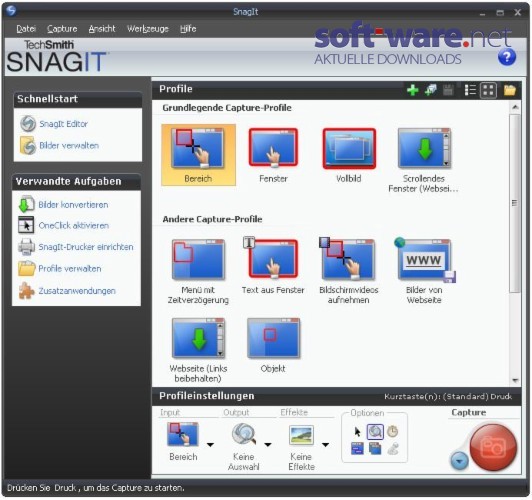This screenshot has width=532, height=500.
Task: Select the Fenster capture profile
Action: (273, 155)
